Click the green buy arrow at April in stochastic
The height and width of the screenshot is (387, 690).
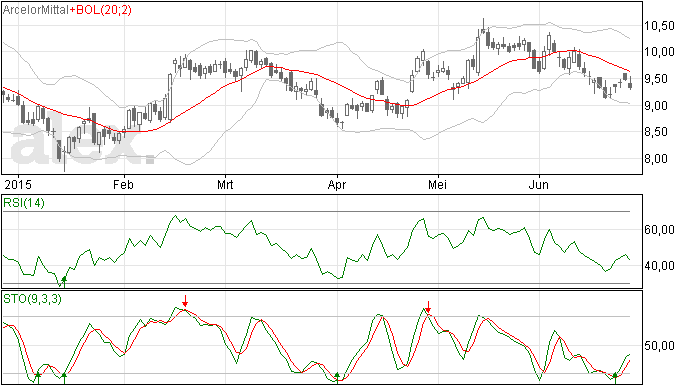337,377
